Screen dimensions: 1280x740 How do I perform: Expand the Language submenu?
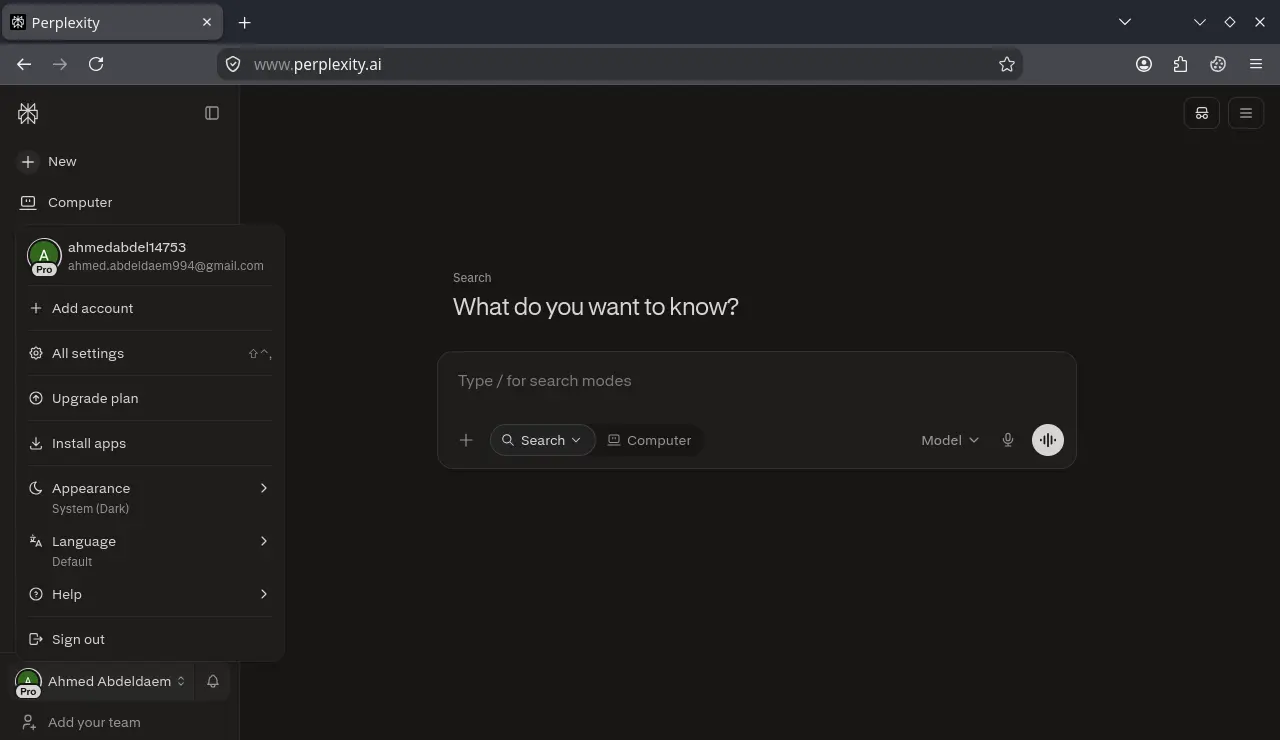pyautogui.click(x=150, y=550)
